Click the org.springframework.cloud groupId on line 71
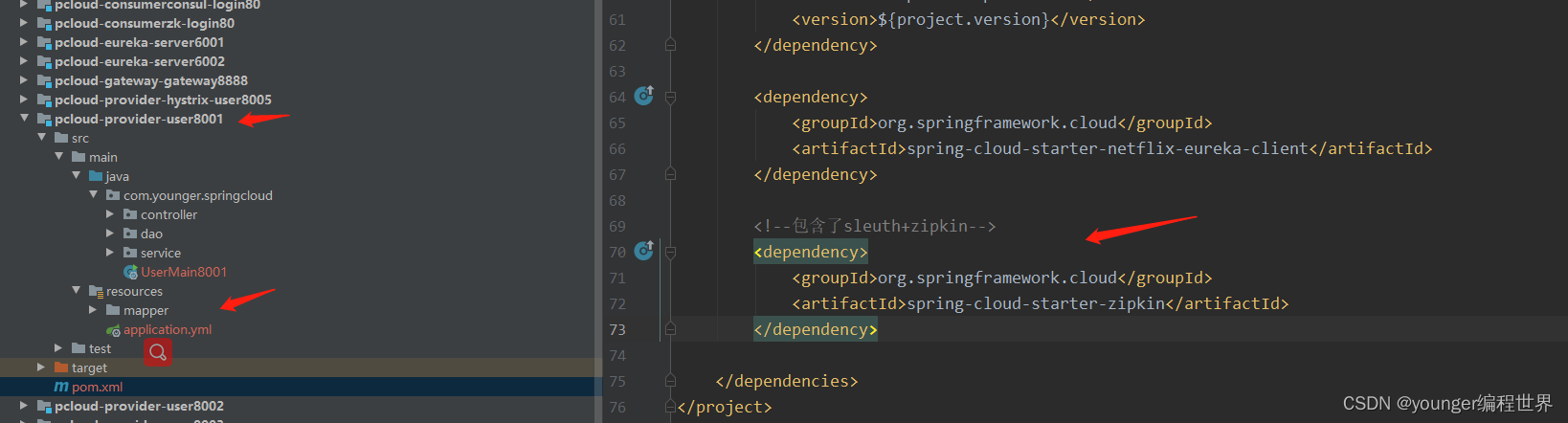The image size is (1568, 423). (997, 278)
